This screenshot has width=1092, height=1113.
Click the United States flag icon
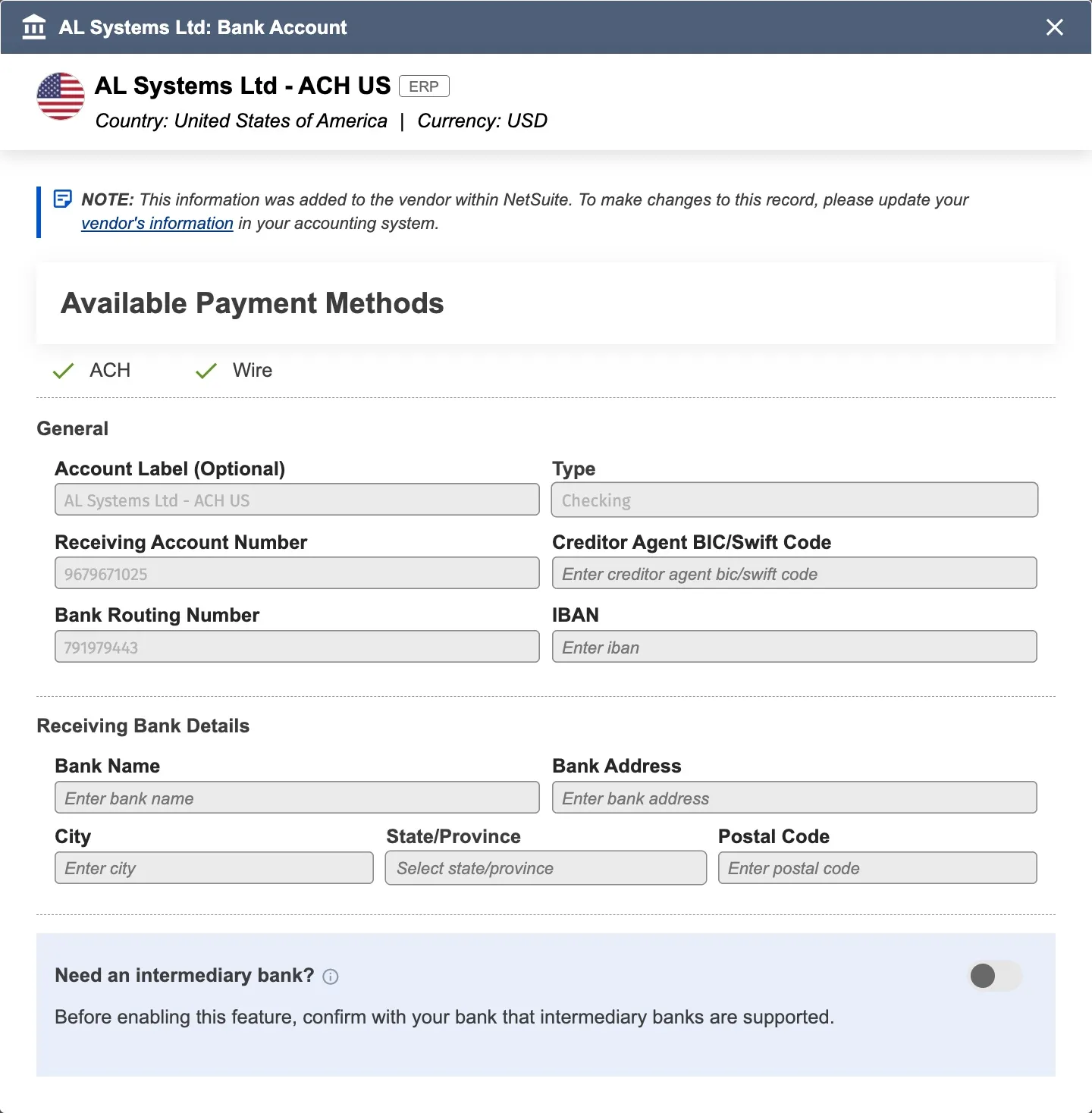[61, 96]
